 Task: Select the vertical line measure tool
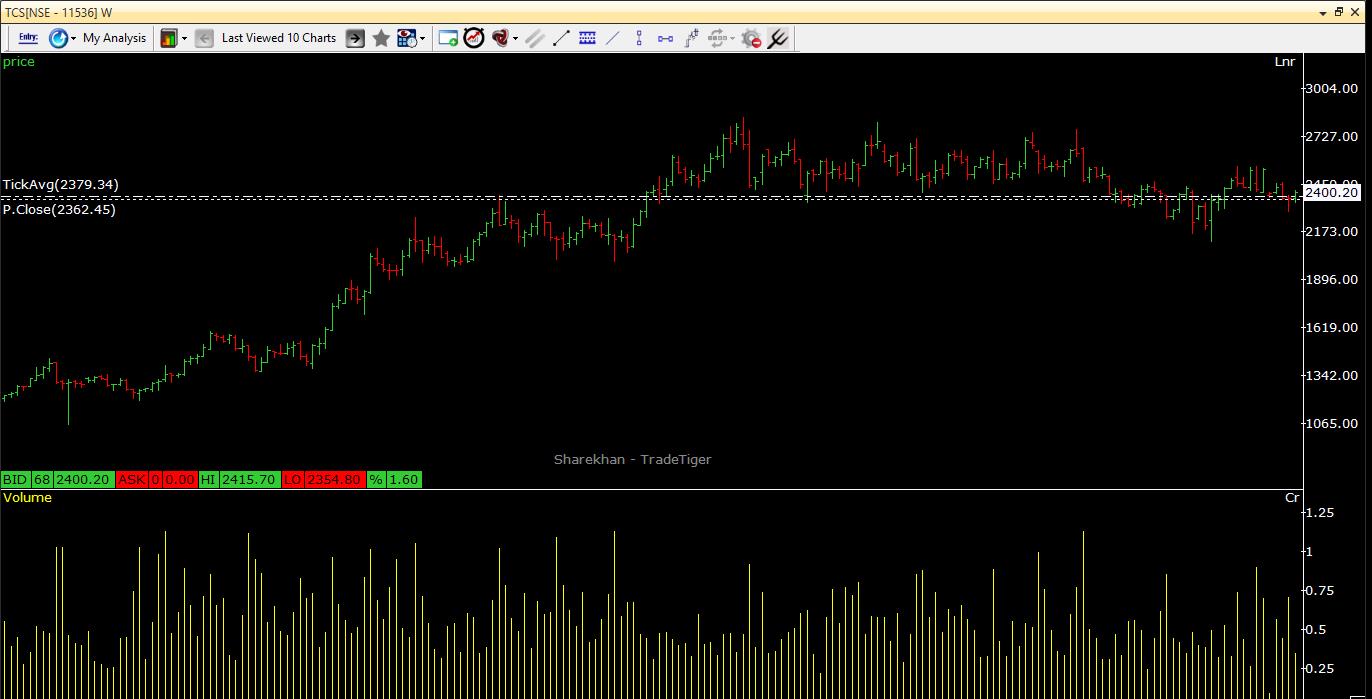639,38
